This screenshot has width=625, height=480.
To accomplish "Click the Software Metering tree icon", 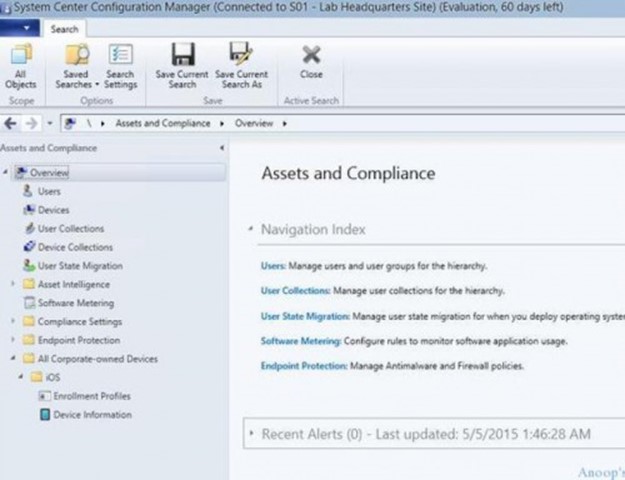I will pyautogui.click(x=29, y=303).
